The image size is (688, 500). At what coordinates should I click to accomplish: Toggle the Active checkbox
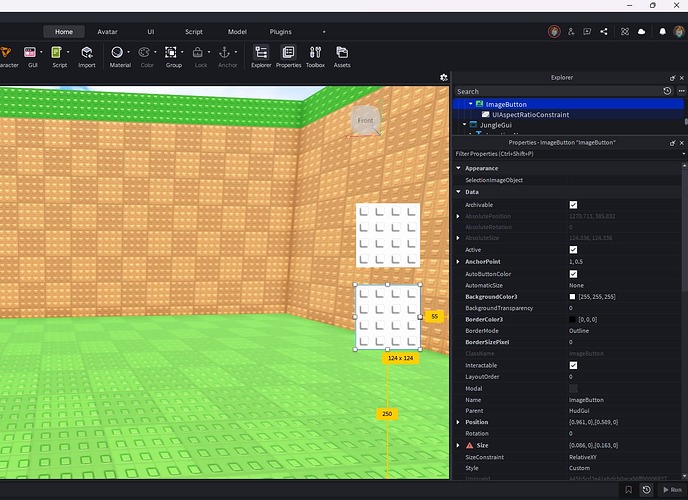click(x=573, y=250)
